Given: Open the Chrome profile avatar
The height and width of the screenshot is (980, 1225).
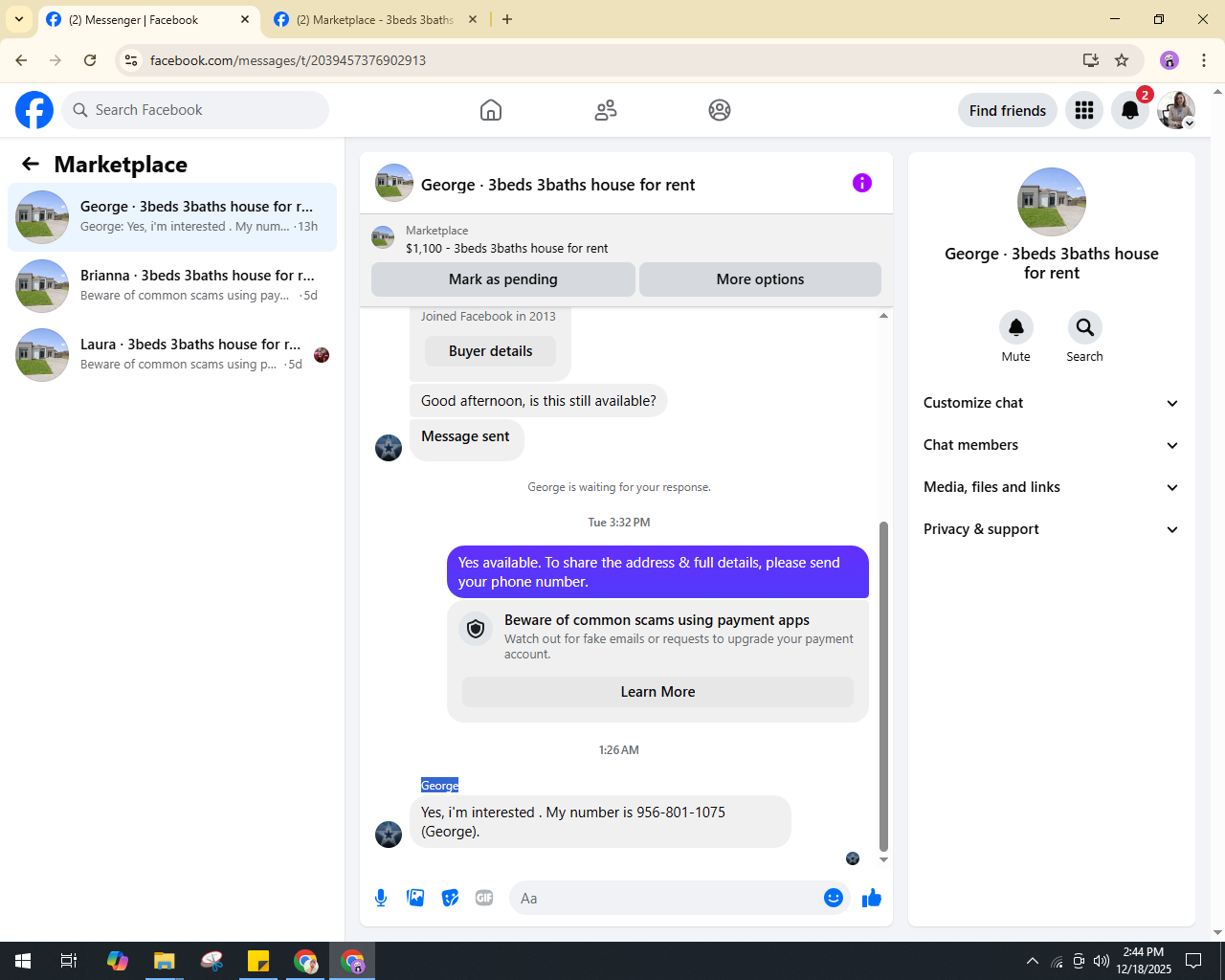Looking at the screenshot, I should coord(1169,60).
